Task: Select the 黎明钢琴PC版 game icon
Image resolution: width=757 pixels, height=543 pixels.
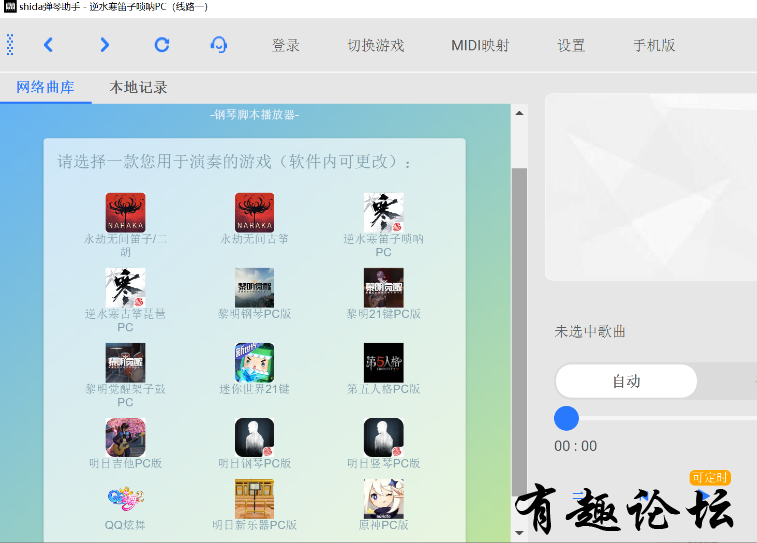Action: [254, 288]
